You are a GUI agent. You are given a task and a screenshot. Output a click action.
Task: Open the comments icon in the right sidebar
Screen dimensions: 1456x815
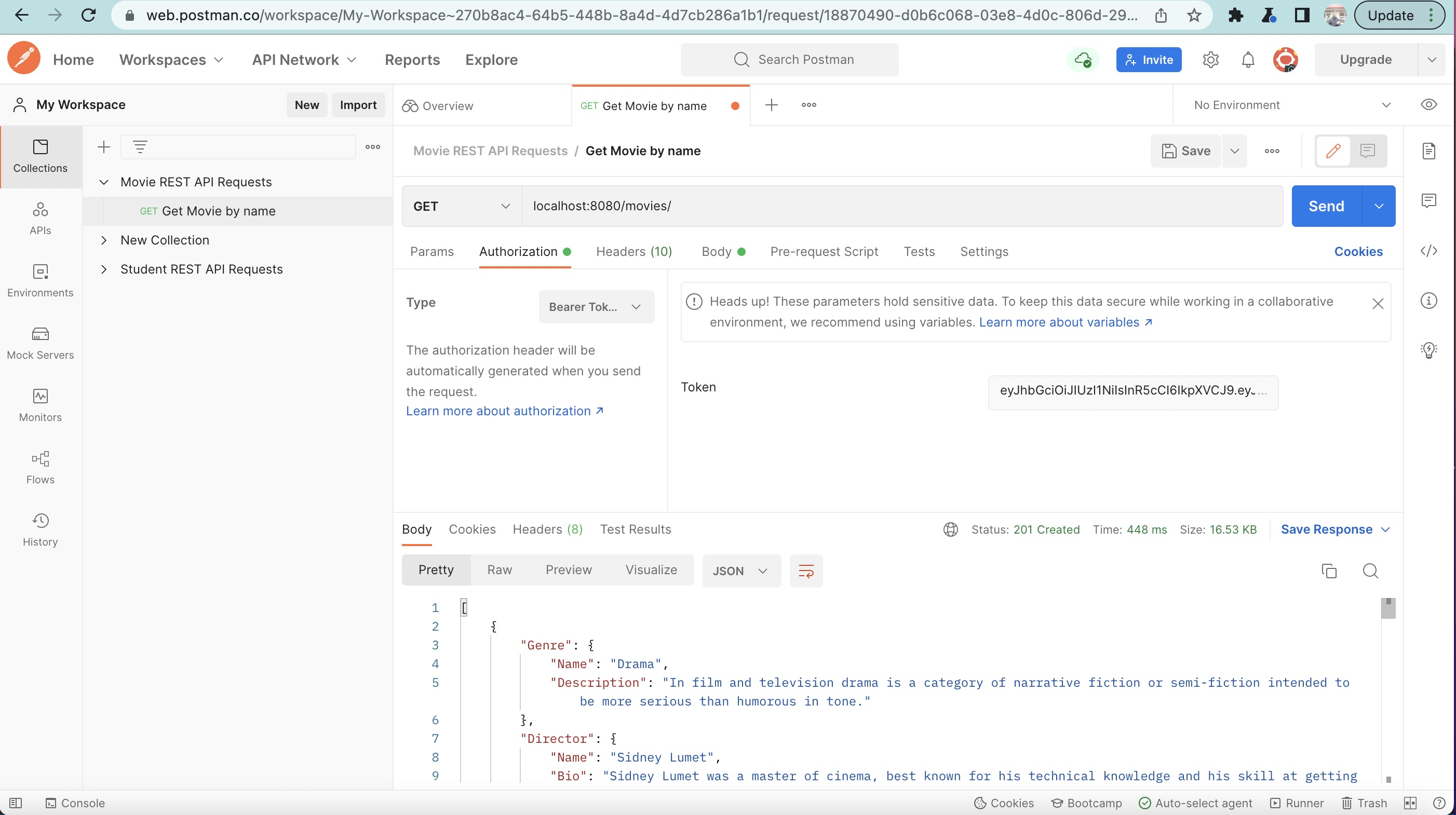click(x=1428, y=201)
